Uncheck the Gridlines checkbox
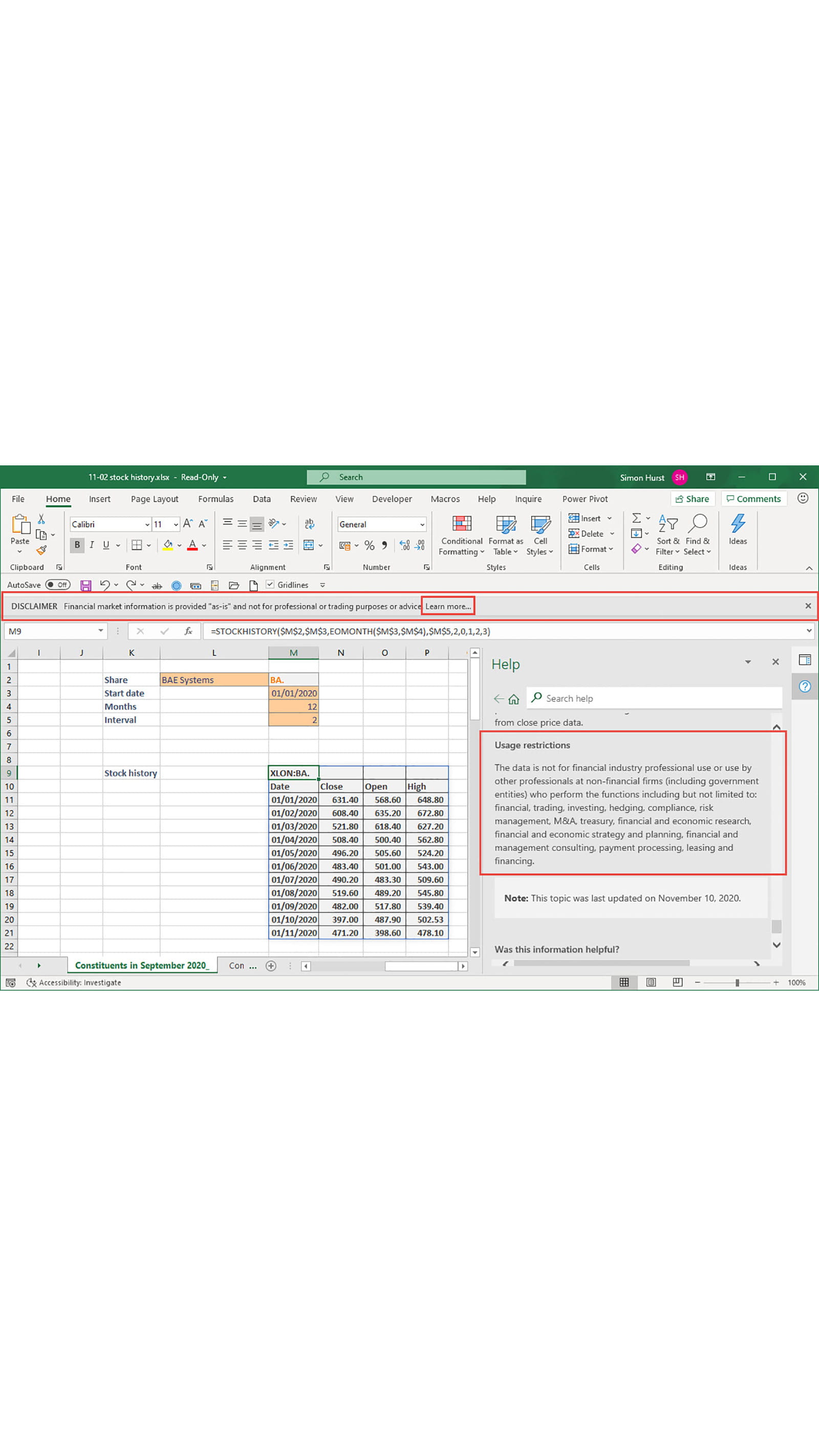819x1456 pixels. tap(270, 585)
